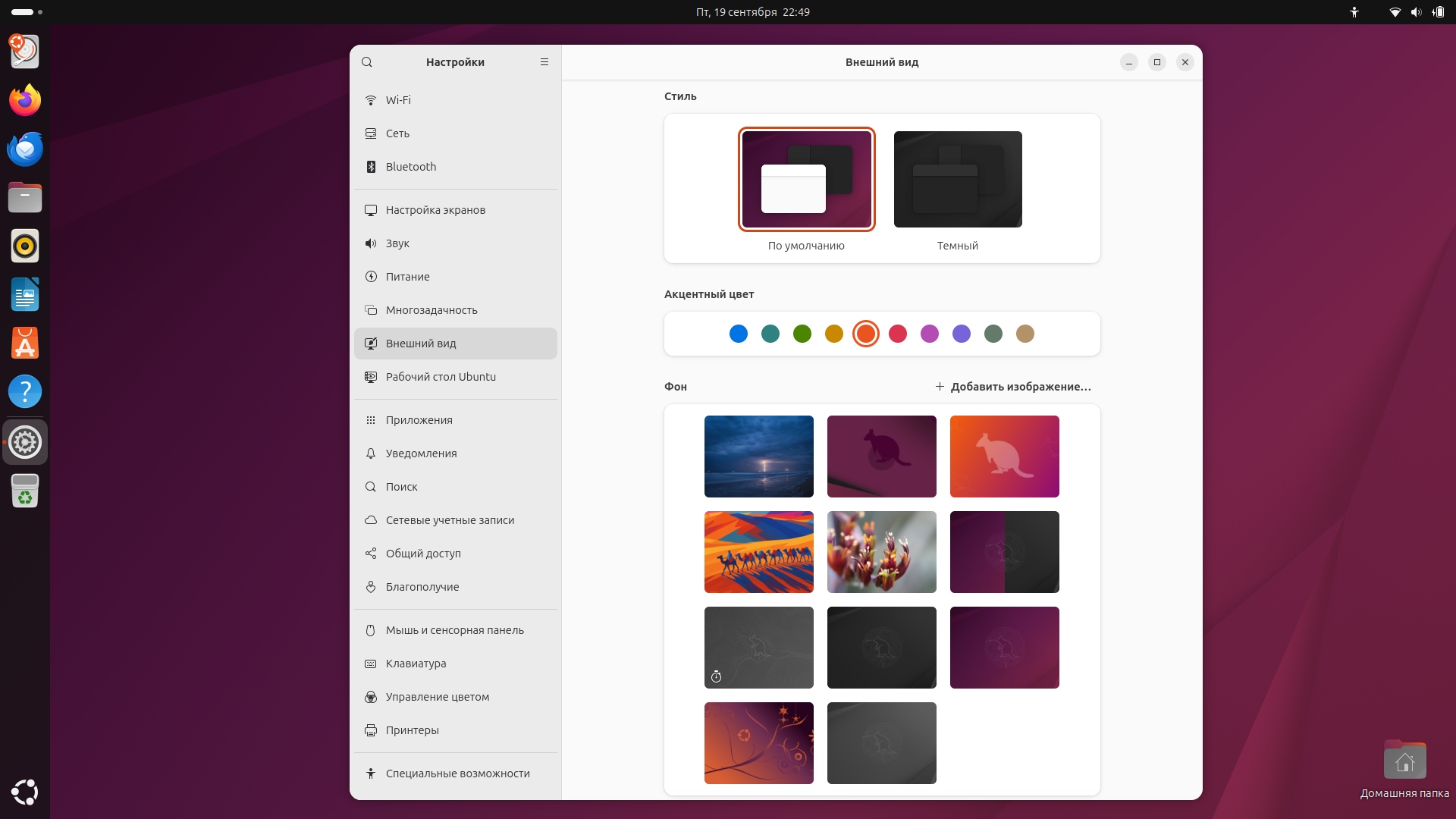Open system menu with volume indicator
Screen dimensions: 1456x819
(1416, 12)
